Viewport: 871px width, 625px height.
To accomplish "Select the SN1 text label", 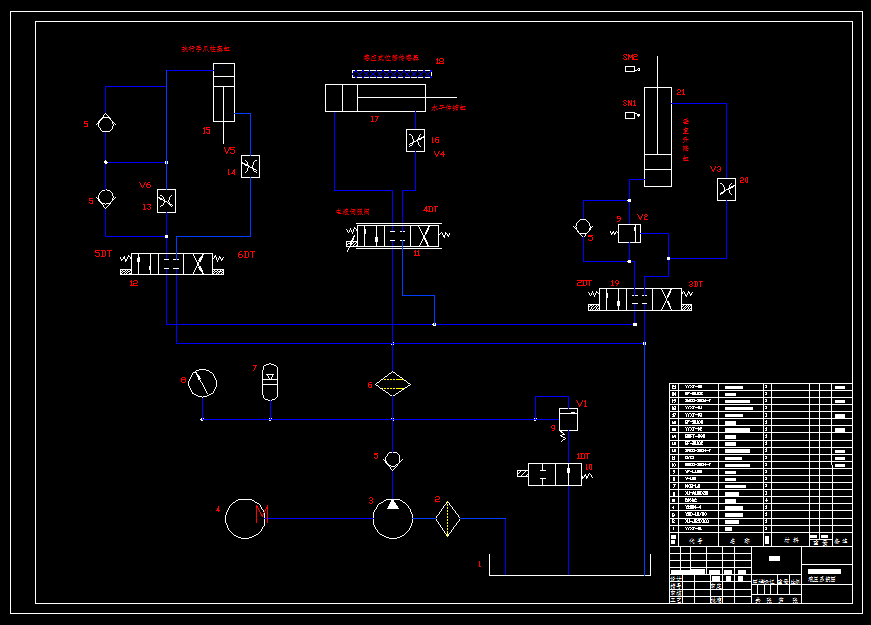I will tap(629, 103).
